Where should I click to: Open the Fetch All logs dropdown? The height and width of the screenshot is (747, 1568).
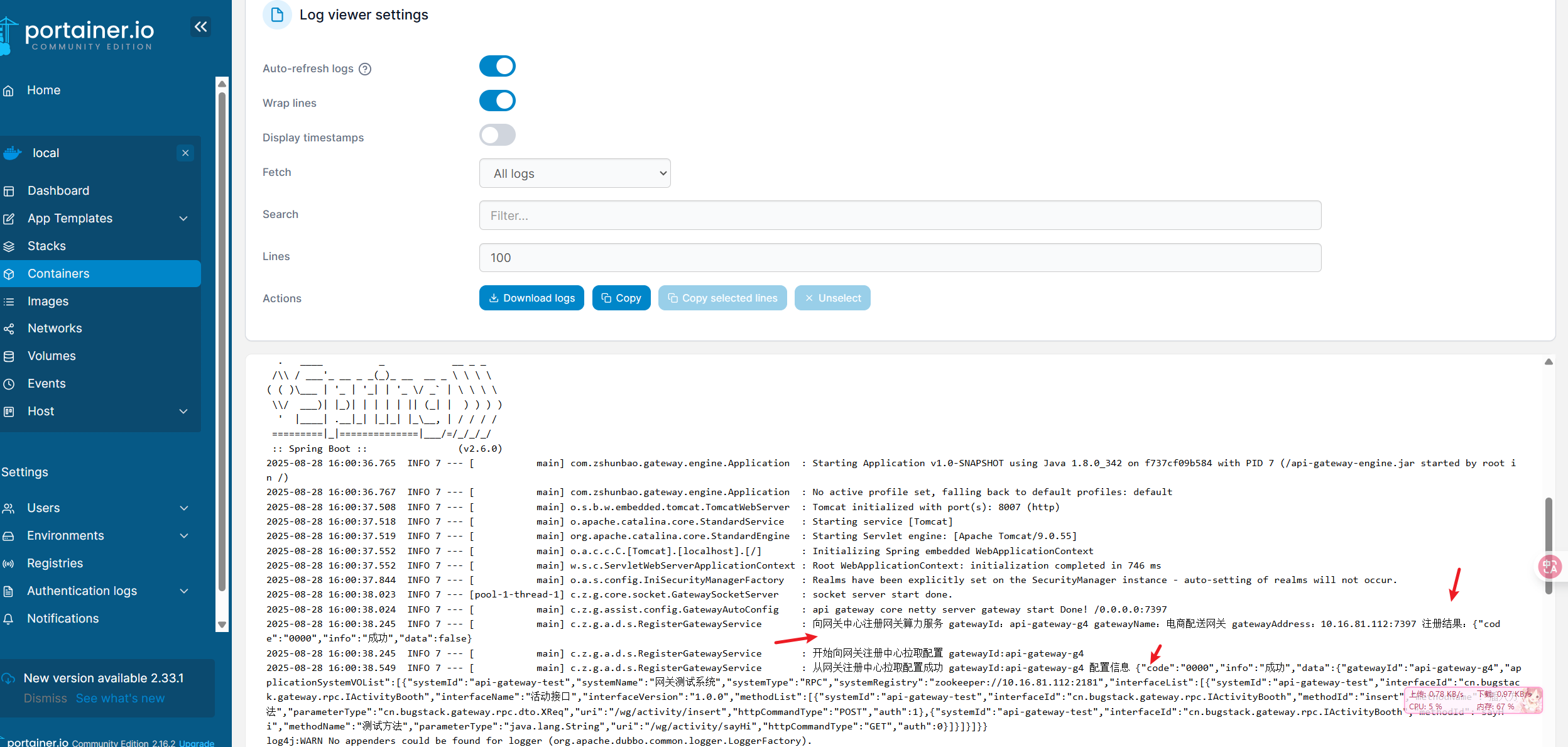click(x=574, y=173)
